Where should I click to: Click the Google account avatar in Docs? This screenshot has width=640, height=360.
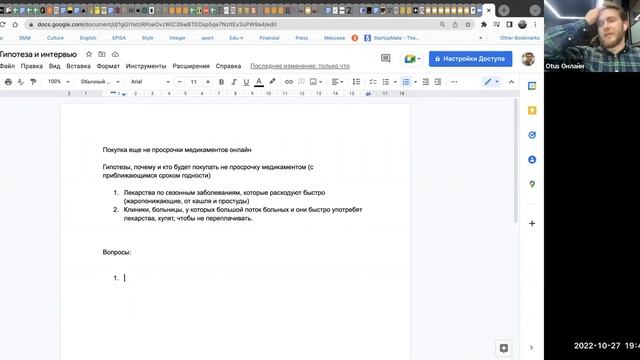pyautogui.click(x=528, y=59)
